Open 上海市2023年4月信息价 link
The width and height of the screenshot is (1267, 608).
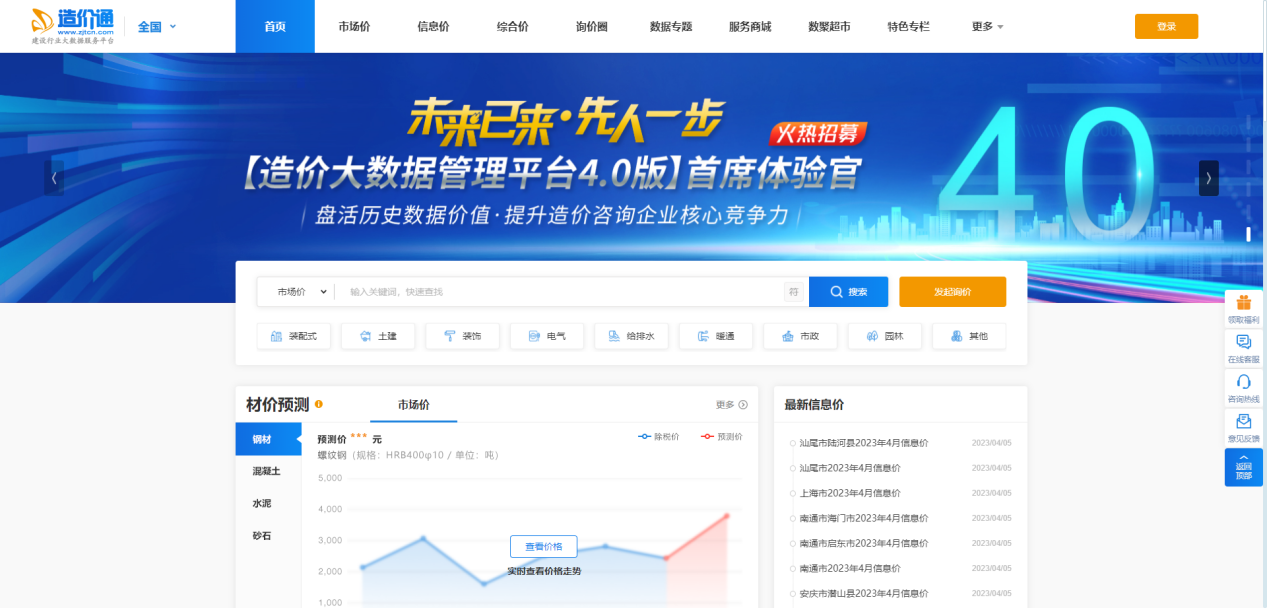pyautogui.click(x=850, y=493)
